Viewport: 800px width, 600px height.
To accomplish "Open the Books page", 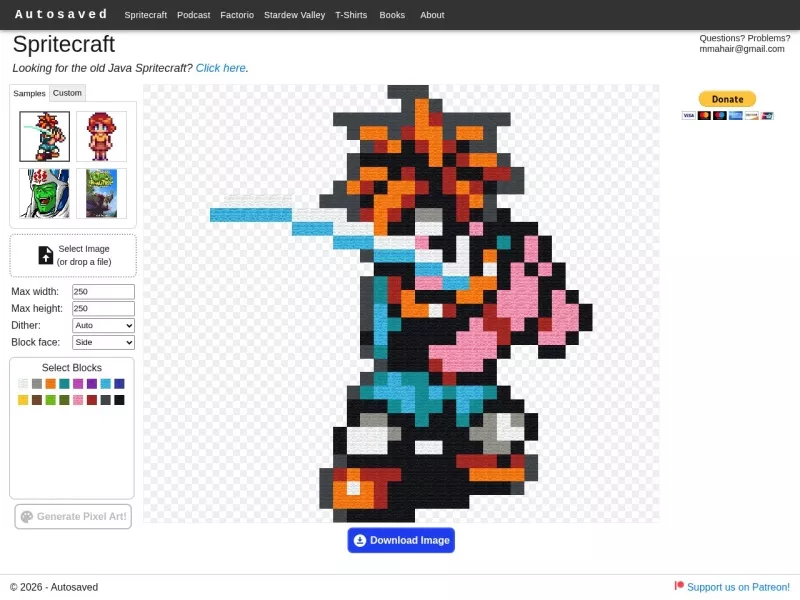I will (392, 15).
